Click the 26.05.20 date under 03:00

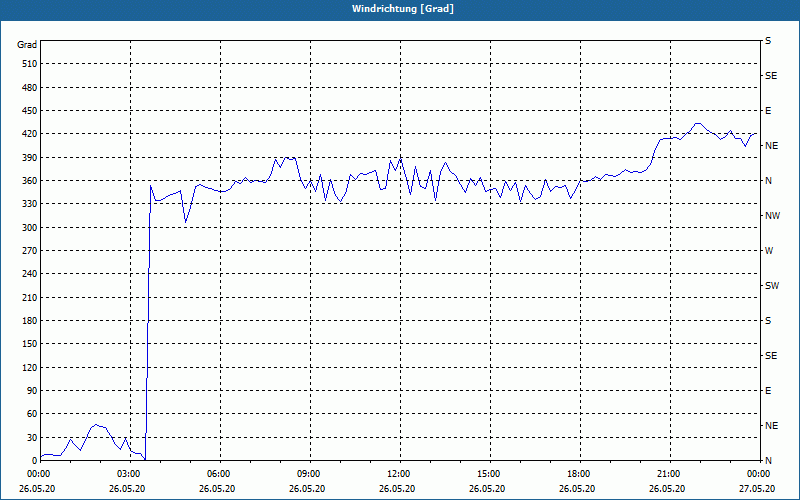click(x=127, y=489)
